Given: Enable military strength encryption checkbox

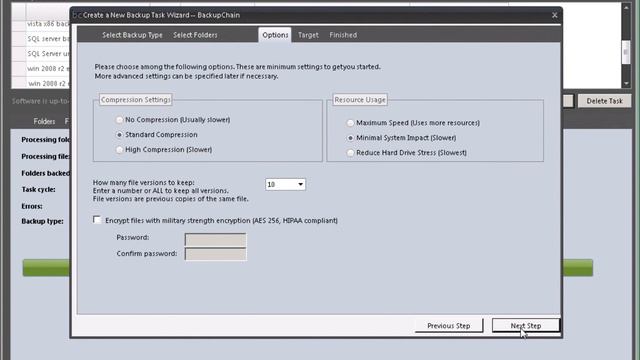Looking at the screenshot, I should click(97, 220).
